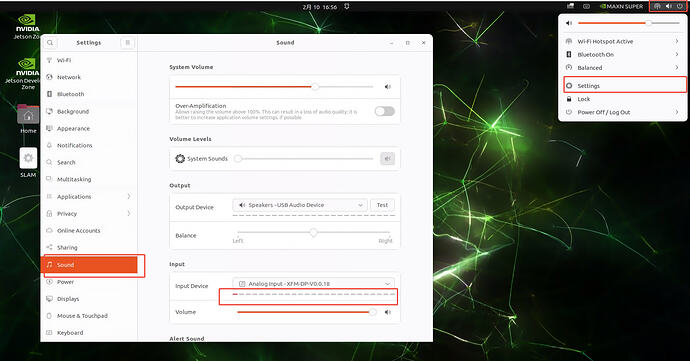This screenshot has width=690, height=361.
Task: Open the Home folder desktop icon
Action: (x=28, y=119)
